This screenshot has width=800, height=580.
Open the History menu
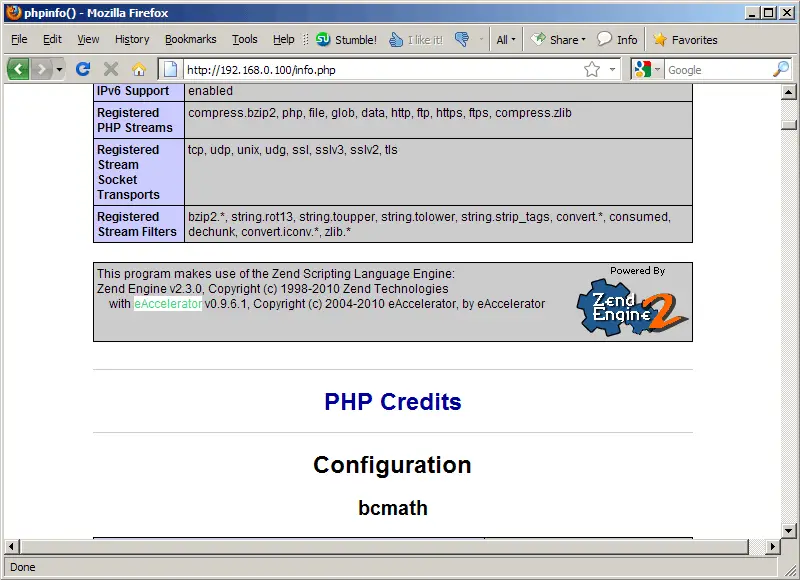click(132, 39)
